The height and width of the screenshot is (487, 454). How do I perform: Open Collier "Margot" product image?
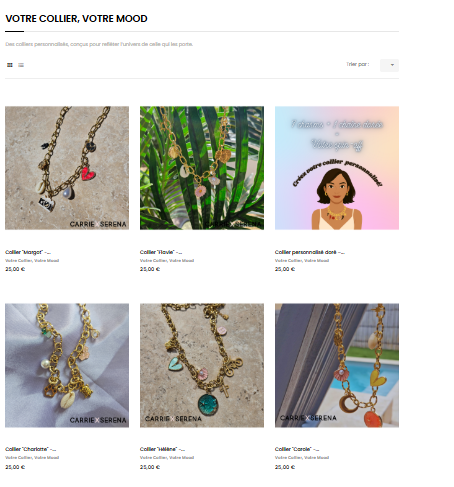(x=67, y=168)
